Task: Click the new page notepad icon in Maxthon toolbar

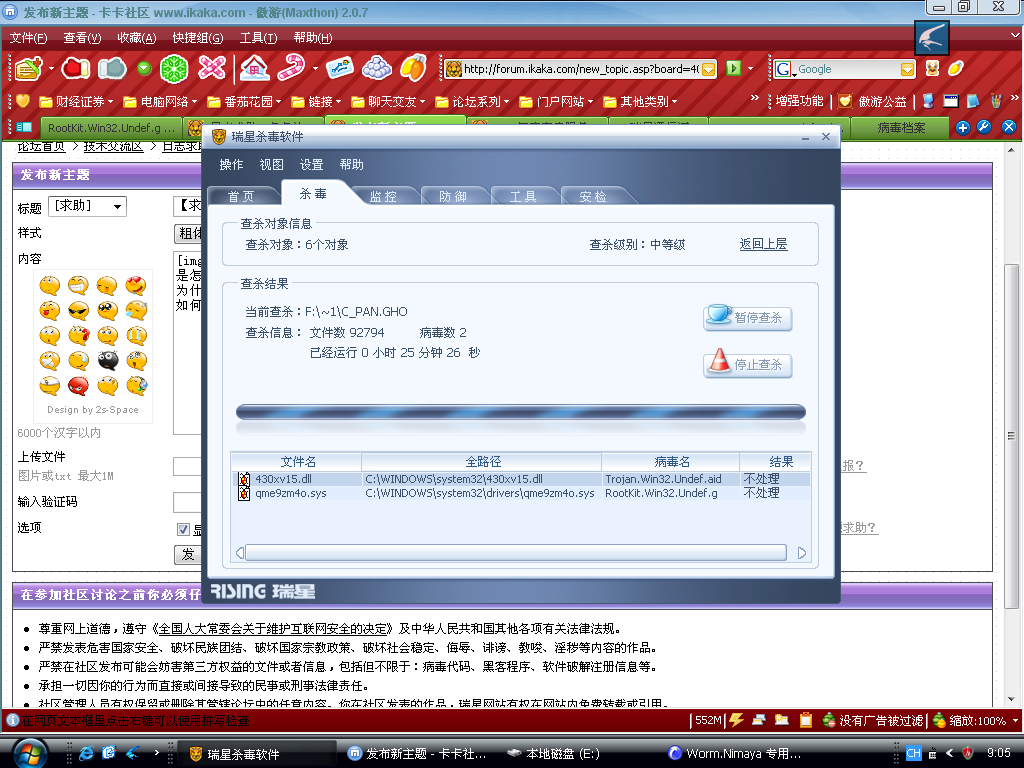Action: click(x=29, y=68)
